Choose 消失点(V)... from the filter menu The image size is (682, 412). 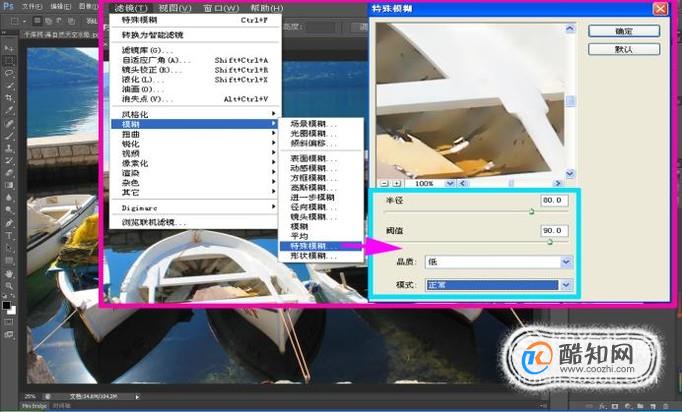click(x=195, y=99)
